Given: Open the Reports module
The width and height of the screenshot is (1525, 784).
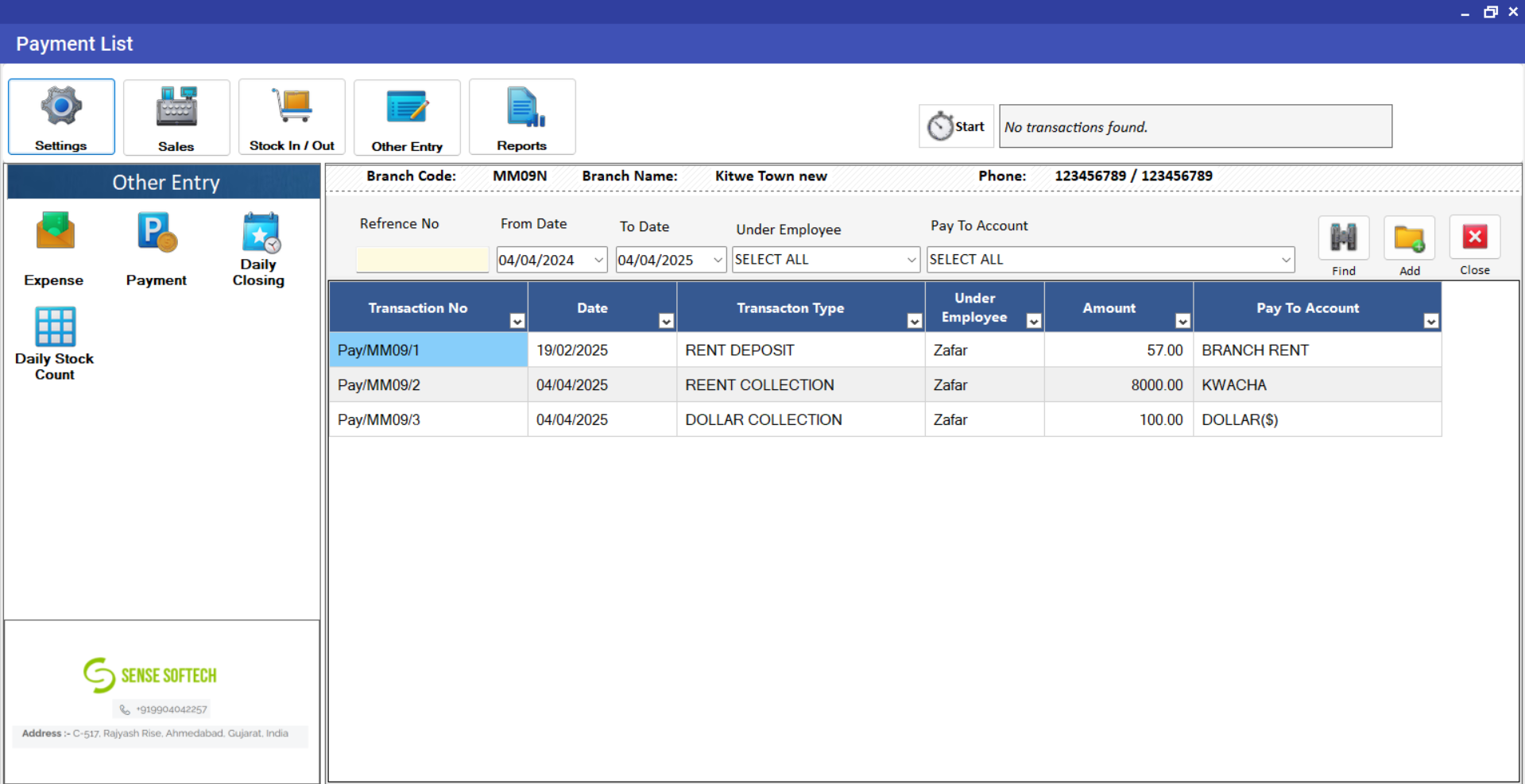Looking at the screenshot, I should tap(522, 117).
